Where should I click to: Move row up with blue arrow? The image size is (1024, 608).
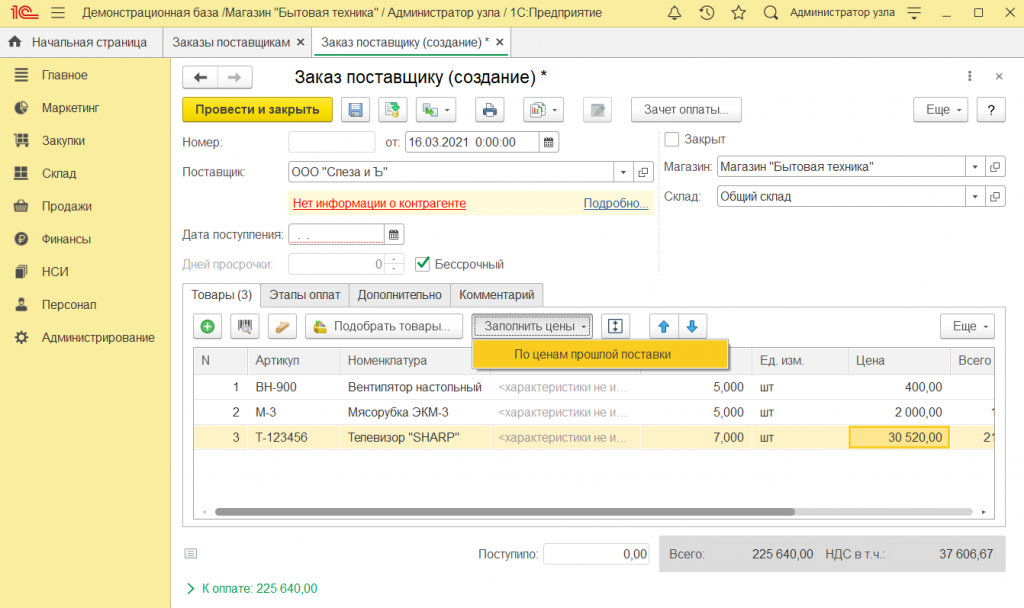click(x=663, y=326)
